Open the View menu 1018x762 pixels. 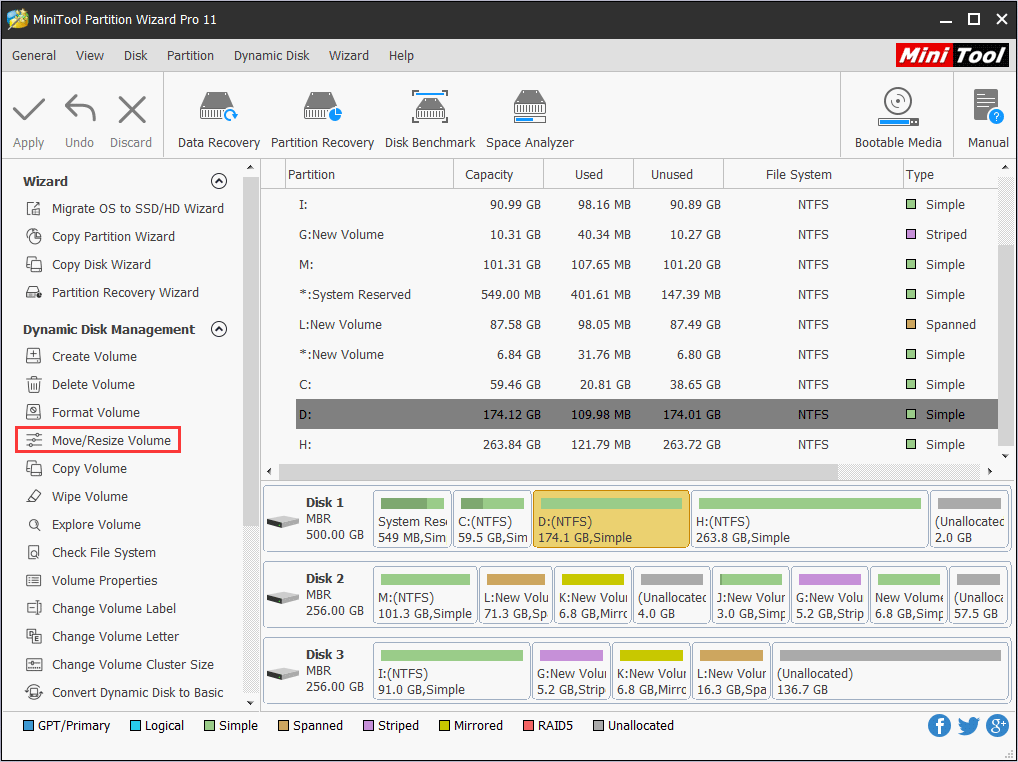pos(90,56)
